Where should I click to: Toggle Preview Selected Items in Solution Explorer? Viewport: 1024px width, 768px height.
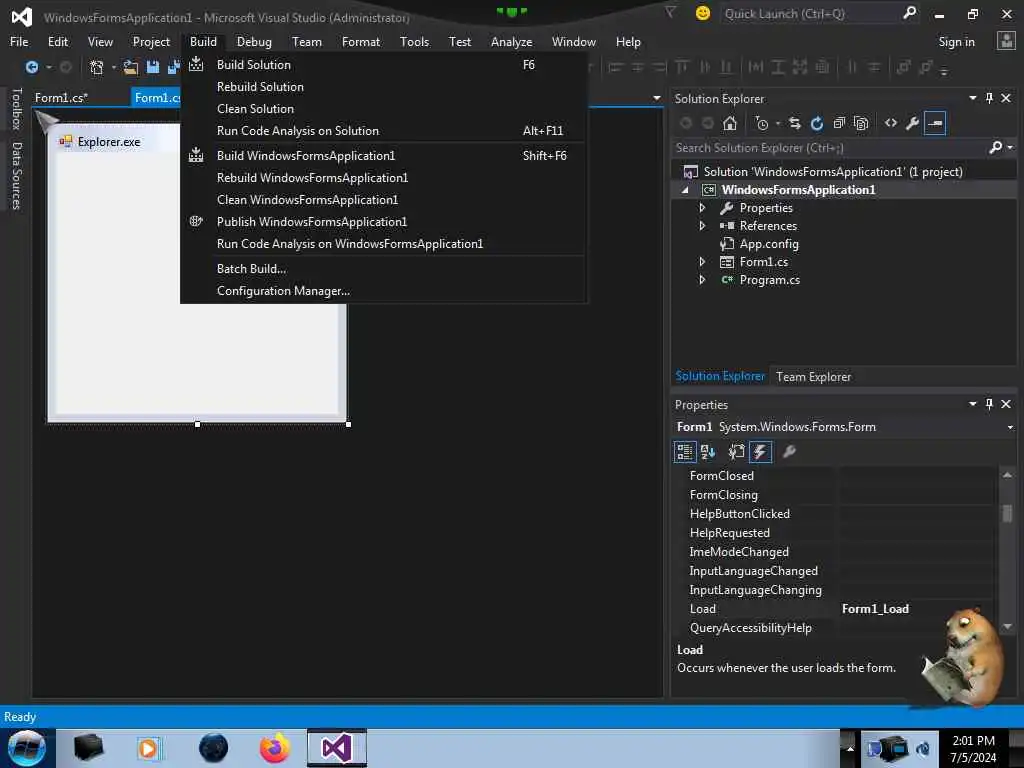pyautogui.click(x=935, y=123)
